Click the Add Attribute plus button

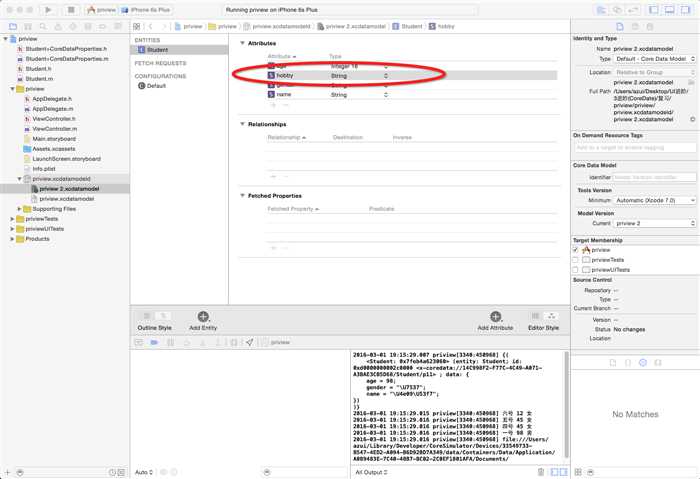496,317
